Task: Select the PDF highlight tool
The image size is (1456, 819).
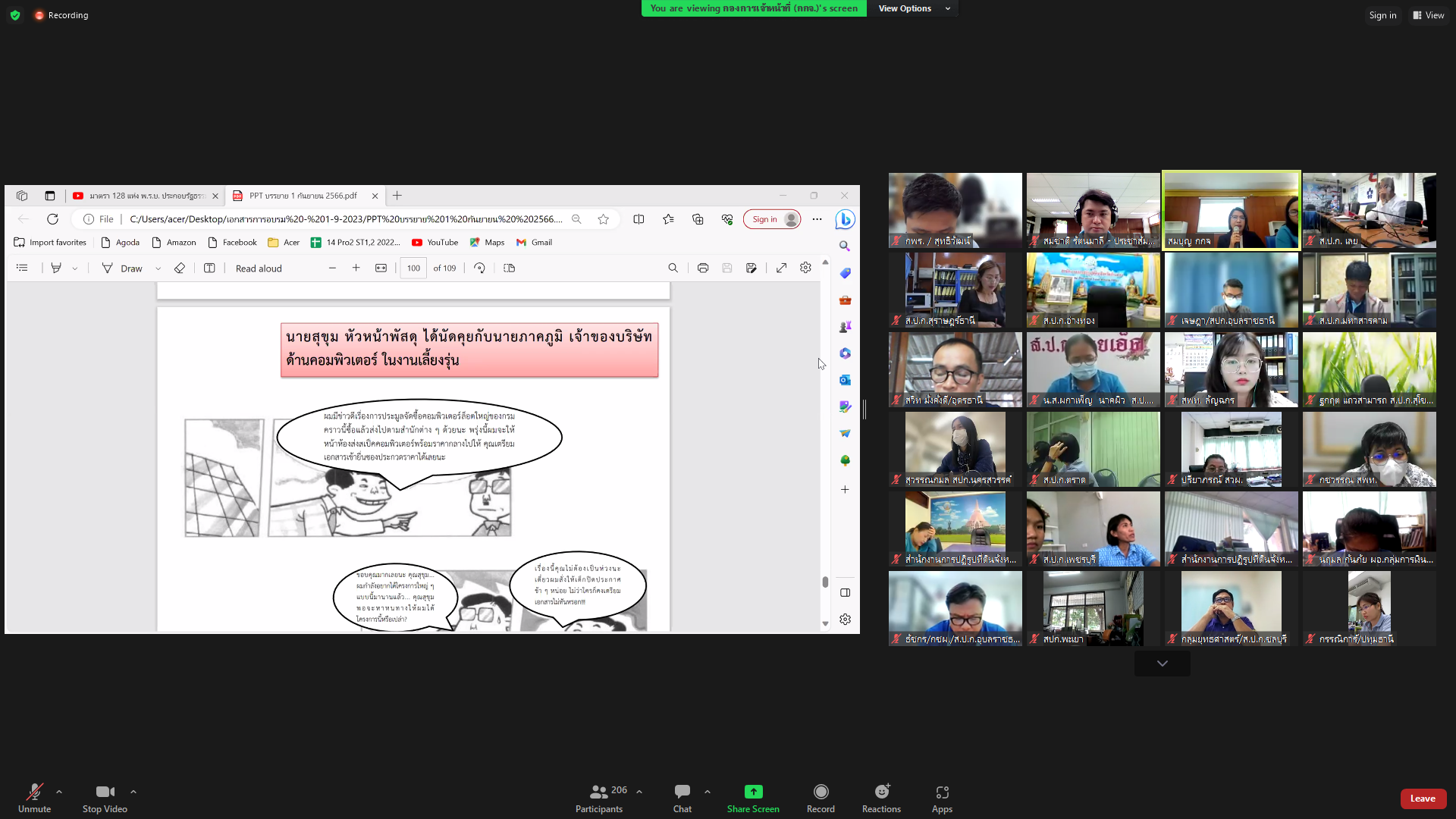Action: [56, 268]
